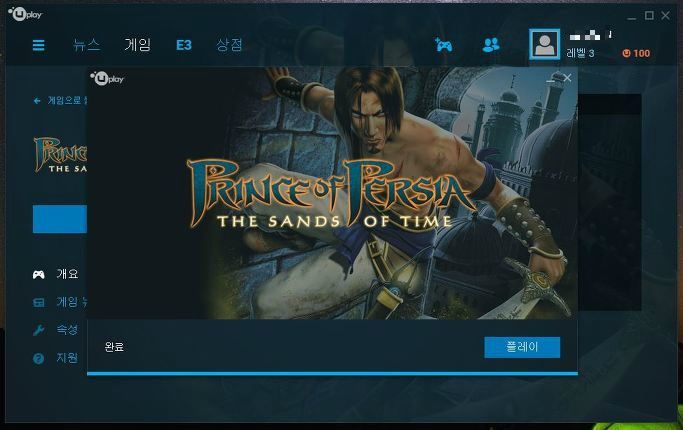Viewport: 683px width, 430px height.
Task: Click the Prince of Persia sidebar logo
Action: (x=61, y=155)
